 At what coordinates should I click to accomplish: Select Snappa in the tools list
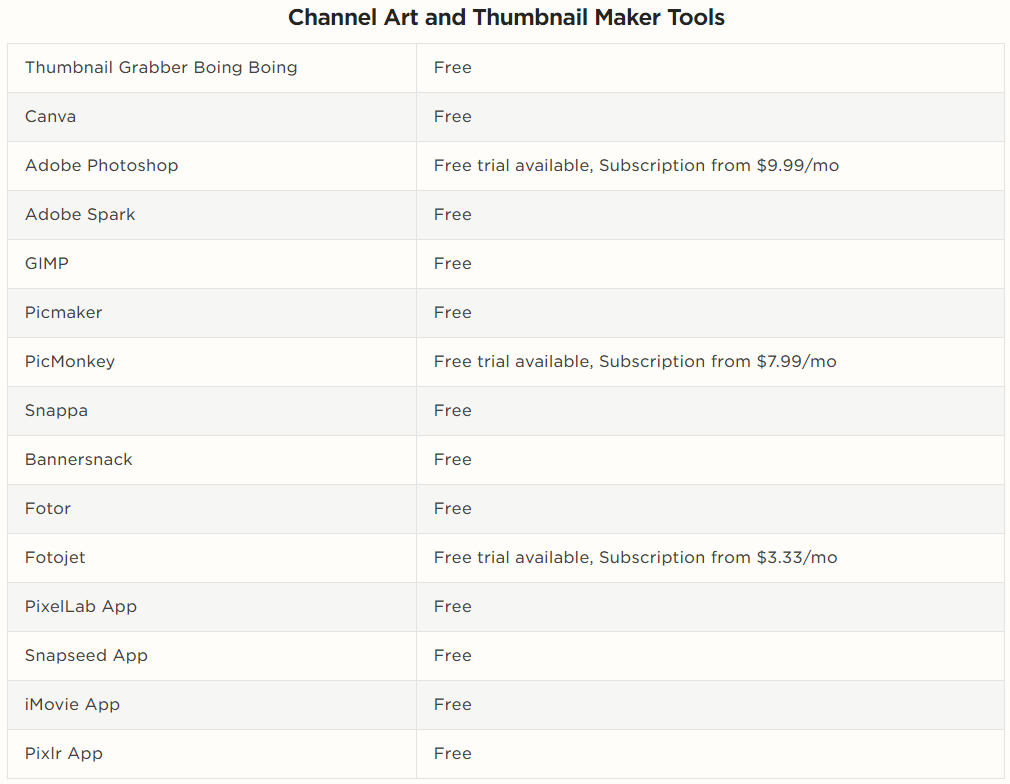(57, 410)
